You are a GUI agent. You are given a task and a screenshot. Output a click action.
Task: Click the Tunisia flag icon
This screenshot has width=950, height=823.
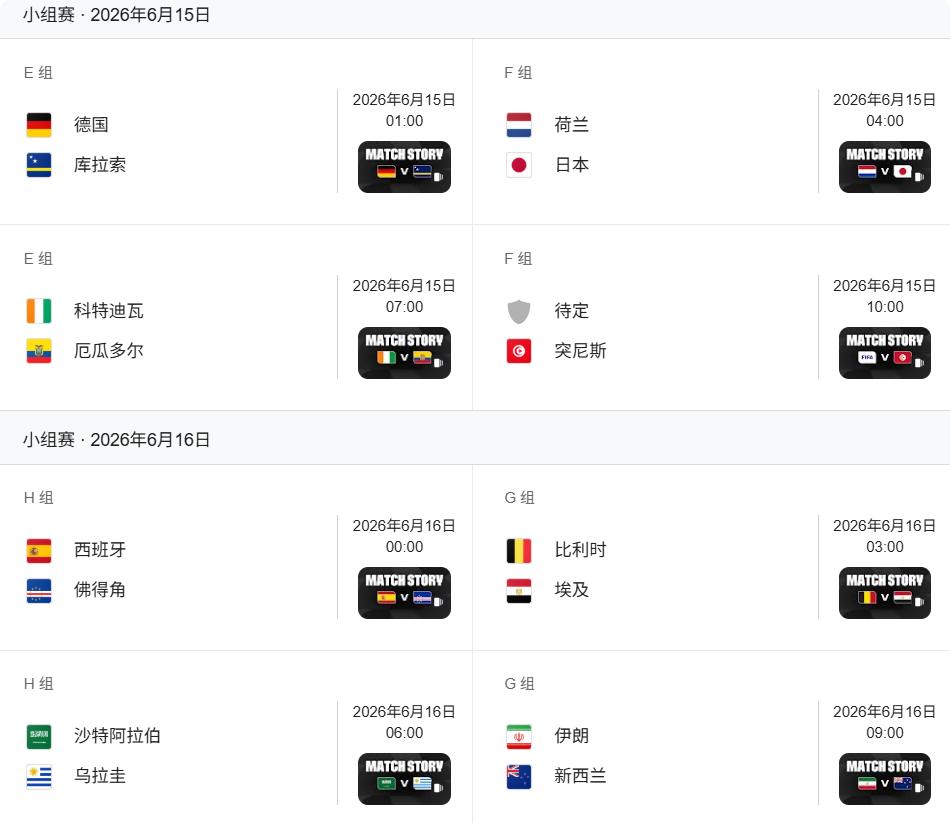tap(519, 351)
